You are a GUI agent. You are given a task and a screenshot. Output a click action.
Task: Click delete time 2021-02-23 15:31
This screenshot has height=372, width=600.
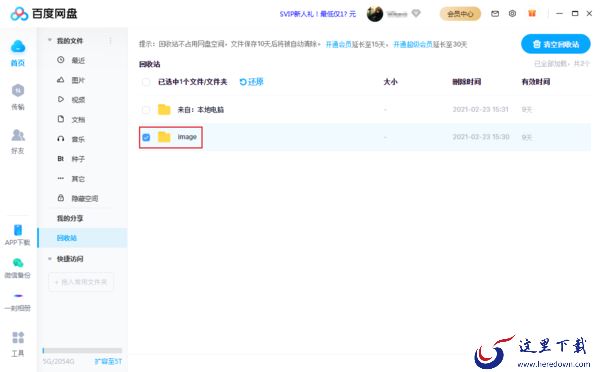(x=481, y=109)
